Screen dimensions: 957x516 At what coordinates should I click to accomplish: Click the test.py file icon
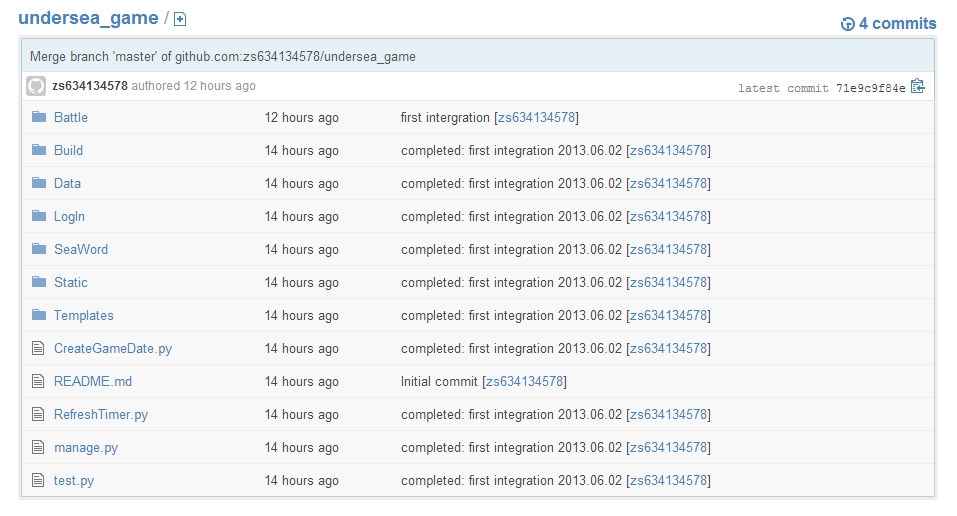click(x=38, y=480)
